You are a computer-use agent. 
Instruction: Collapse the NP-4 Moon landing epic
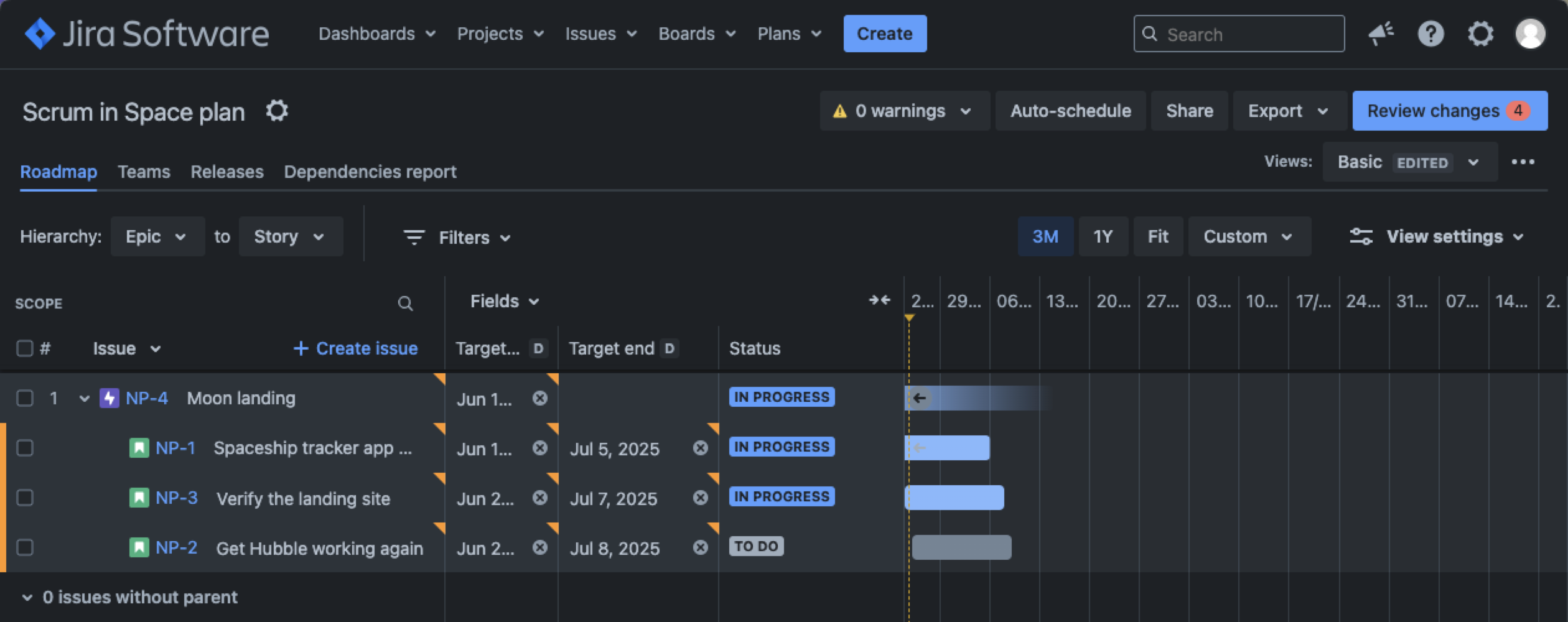tap(84, 398)
